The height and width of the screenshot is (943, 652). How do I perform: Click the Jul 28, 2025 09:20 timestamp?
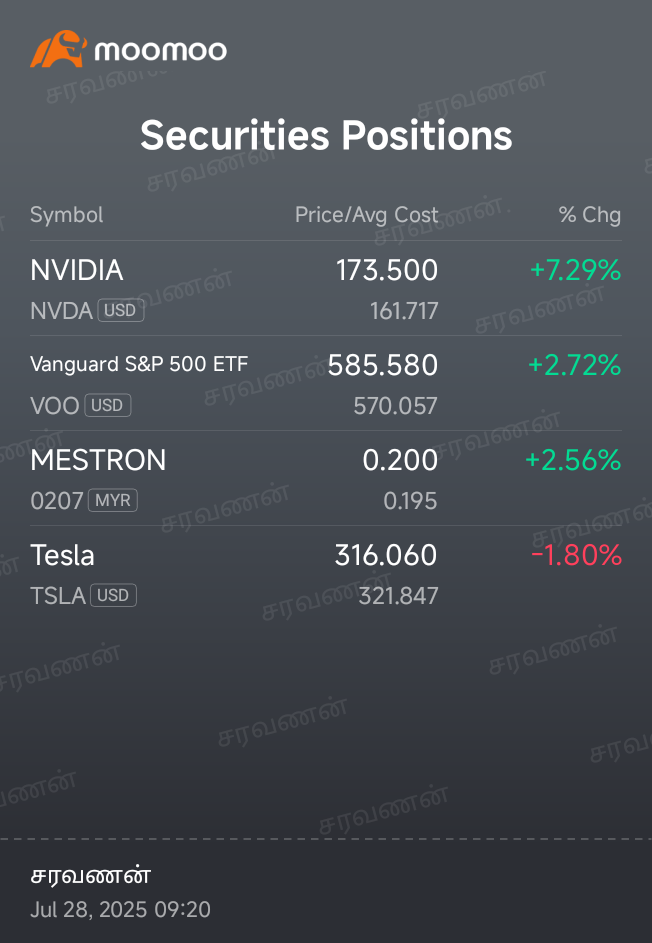tap(120, 909)
